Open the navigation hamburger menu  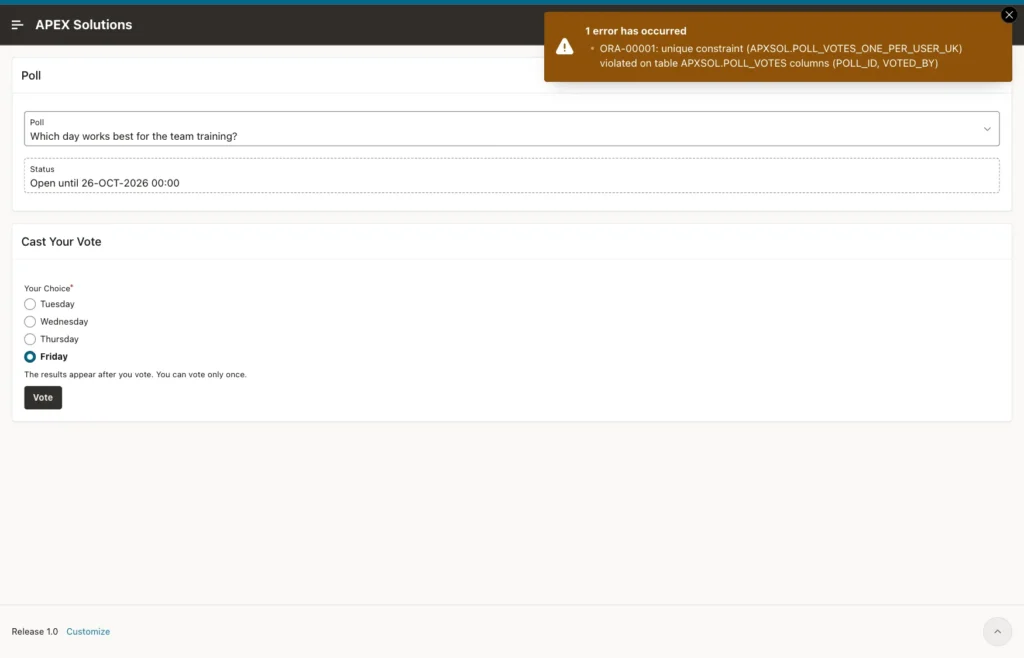point(18,25)
